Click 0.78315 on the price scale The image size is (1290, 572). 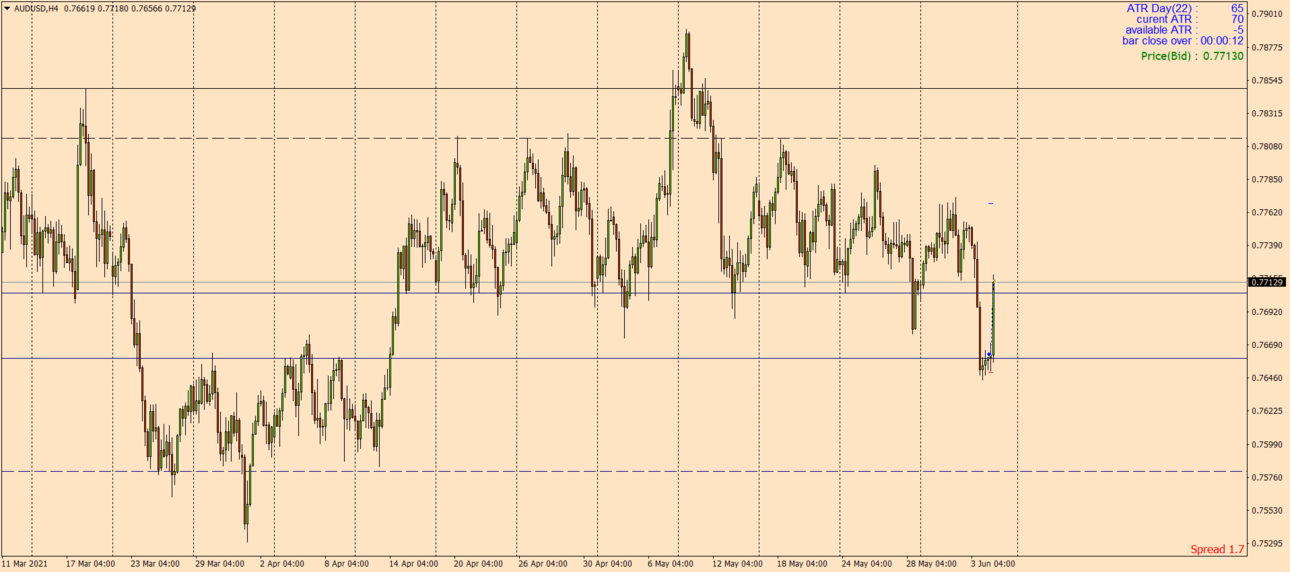click(x=1267, y=113)
